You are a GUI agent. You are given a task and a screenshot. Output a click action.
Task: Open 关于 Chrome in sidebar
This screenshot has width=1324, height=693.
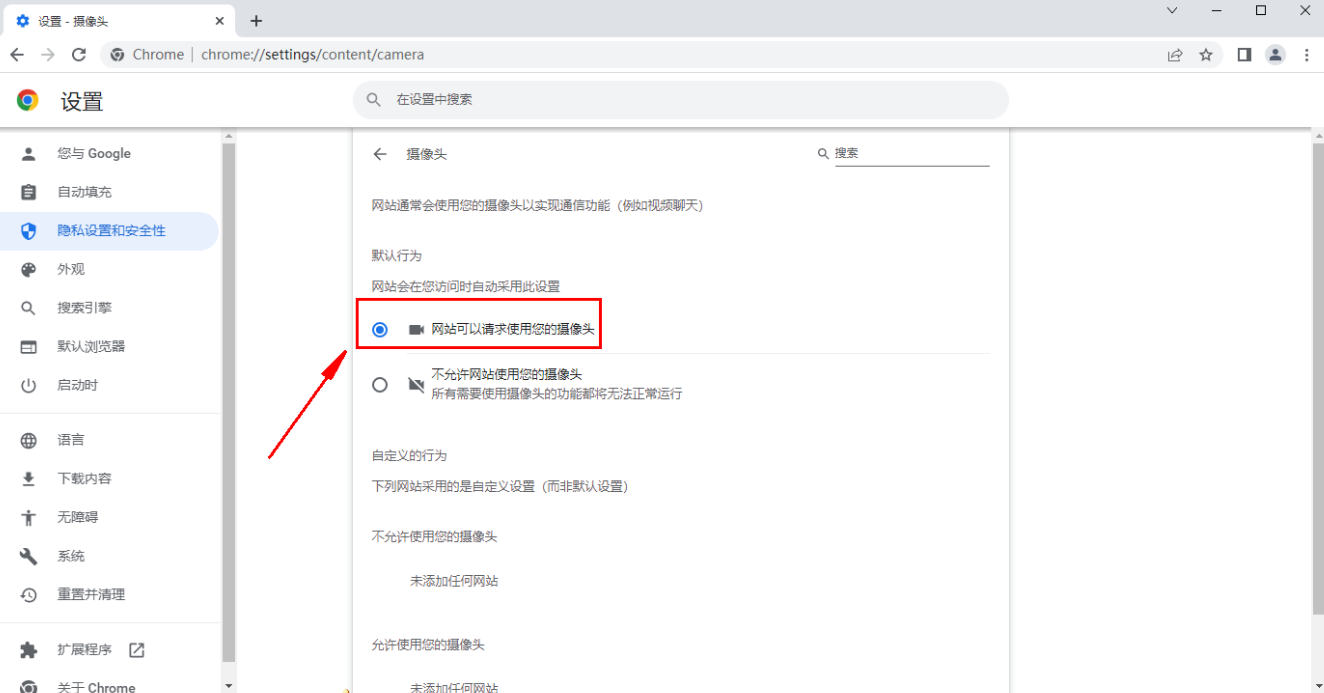pos(109,685)
